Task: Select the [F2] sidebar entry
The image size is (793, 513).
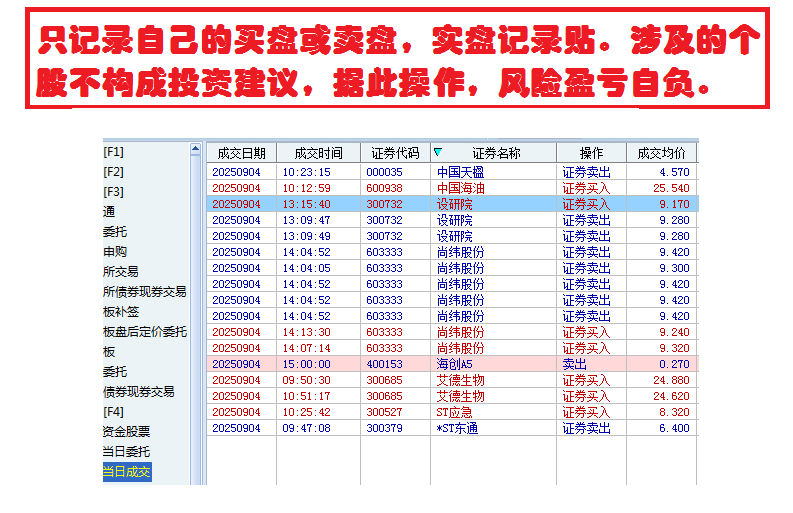Action: [x=113, y=172]
